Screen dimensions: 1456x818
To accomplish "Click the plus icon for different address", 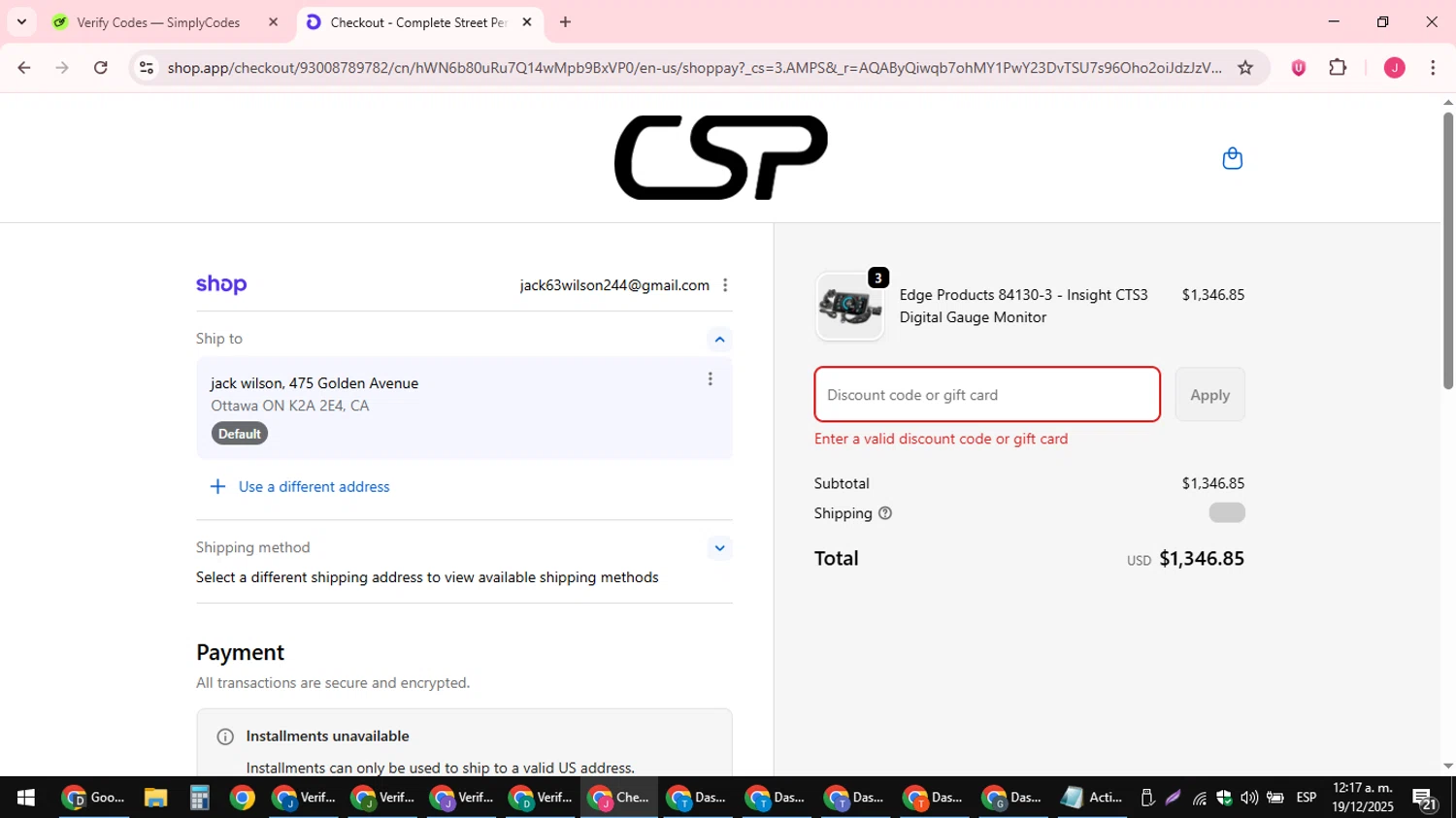I will tap(218, 487).
